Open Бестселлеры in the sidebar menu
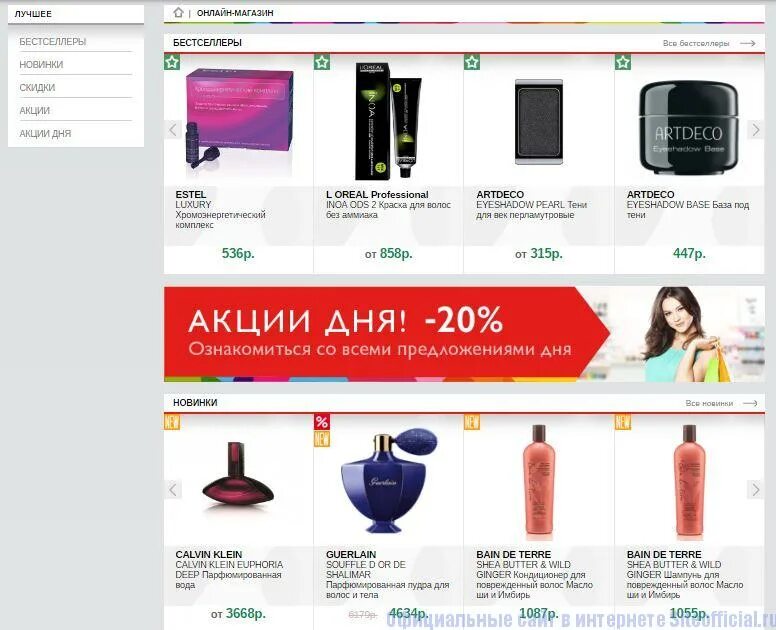This screenshot has width=776, height=630. pyautogui.click(x=53, y=42)
